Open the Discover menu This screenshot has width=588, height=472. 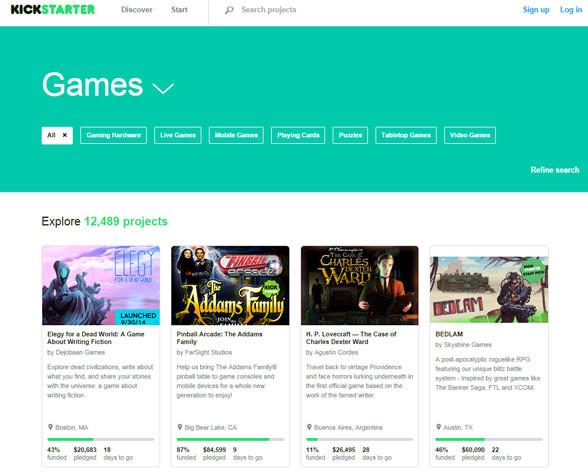point(136,10)
